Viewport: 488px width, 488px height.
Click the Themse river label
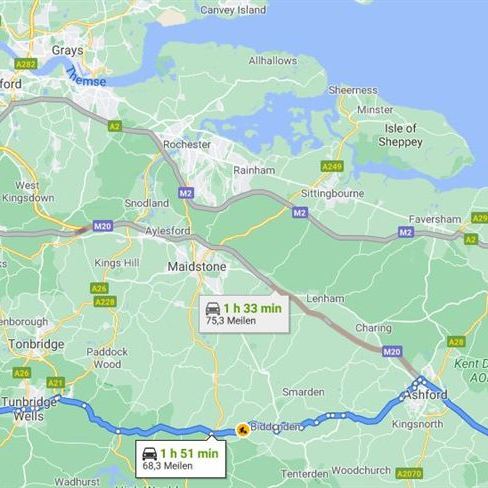(x=86, y=77)
